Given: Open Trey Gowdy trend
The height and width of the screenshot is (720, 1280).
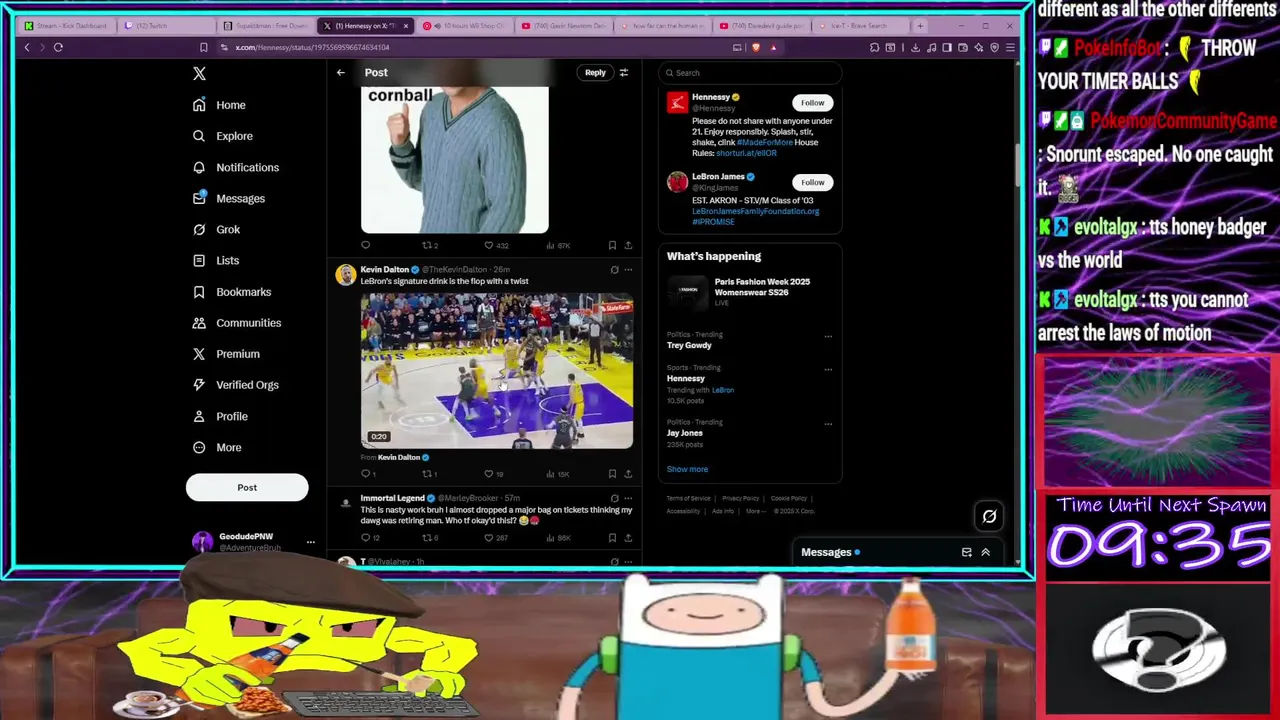Looking at the screenshot, I should [x=689, y=345].
